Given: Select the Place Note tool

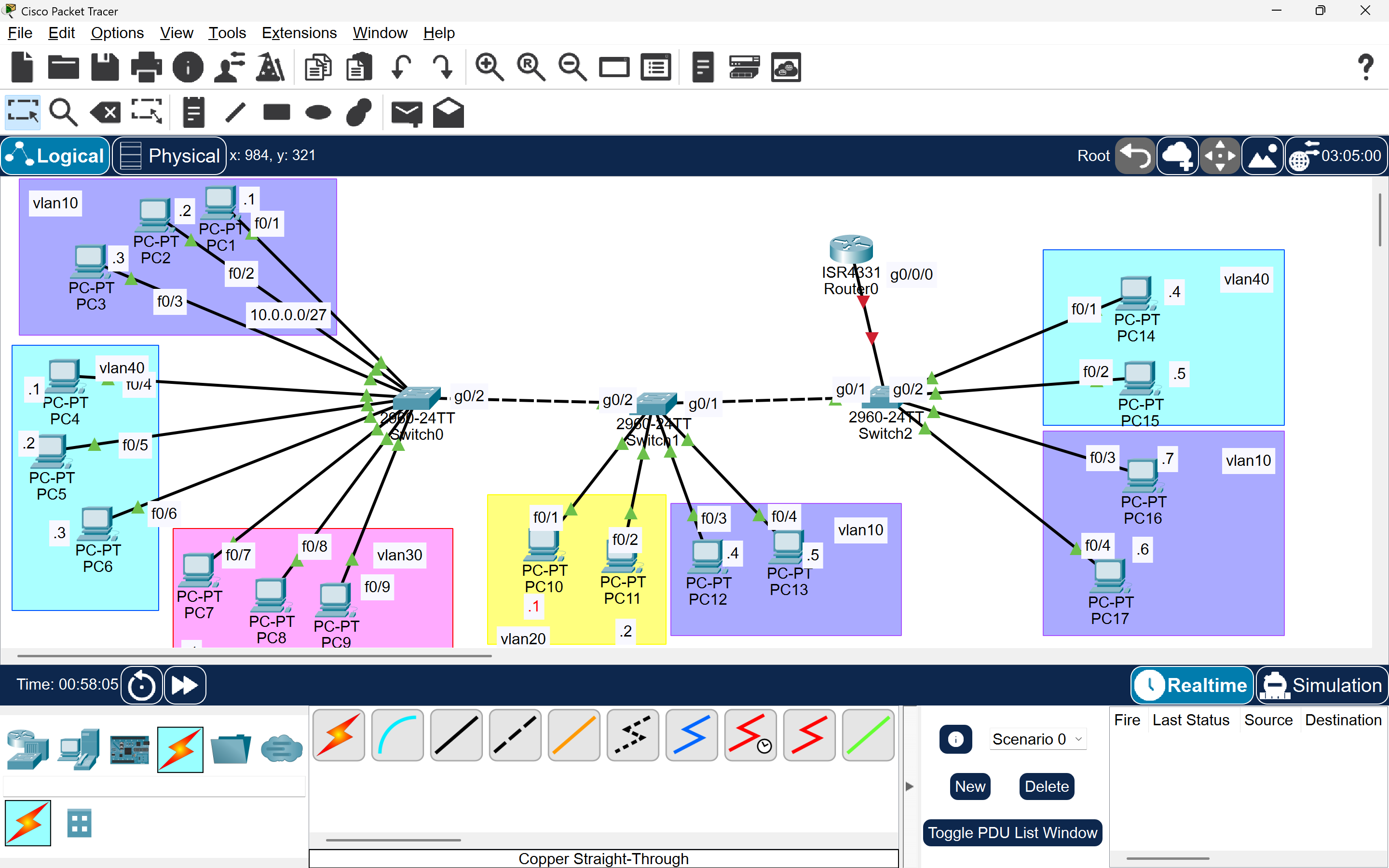Looking at the screenshot, I should tap(192, 112).
